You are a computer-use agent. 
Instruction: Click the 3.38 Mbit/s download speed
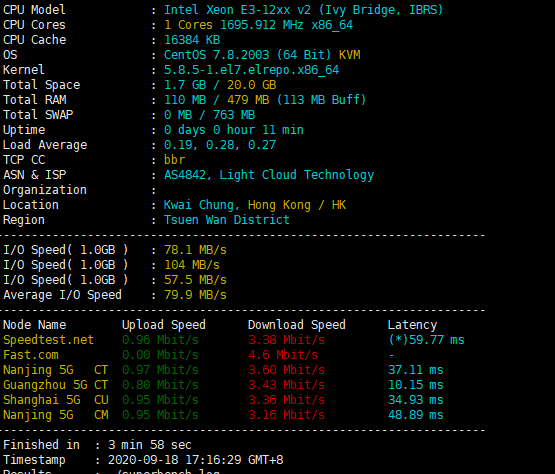[286, 340]
